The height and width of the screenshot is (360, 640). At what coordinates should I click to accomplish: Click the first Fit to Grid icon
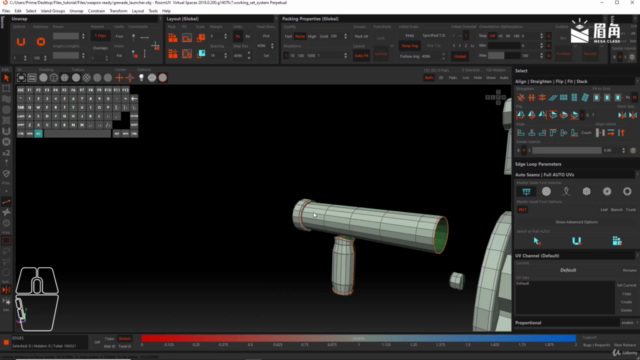point(597,98)
